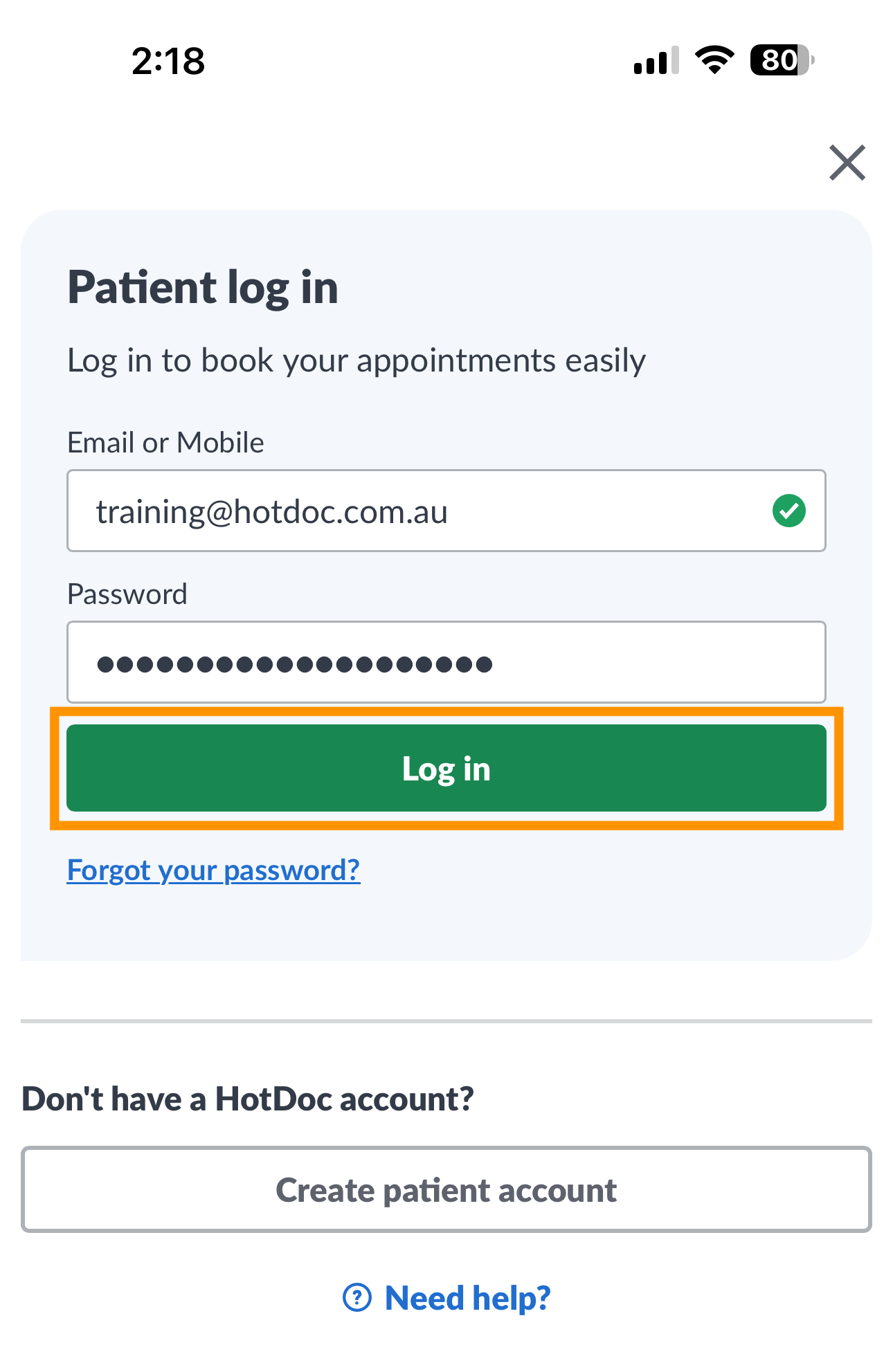Tap the Patient log in heading
This screenshot has height=1372, width=893.
click(x=203, y=288)
